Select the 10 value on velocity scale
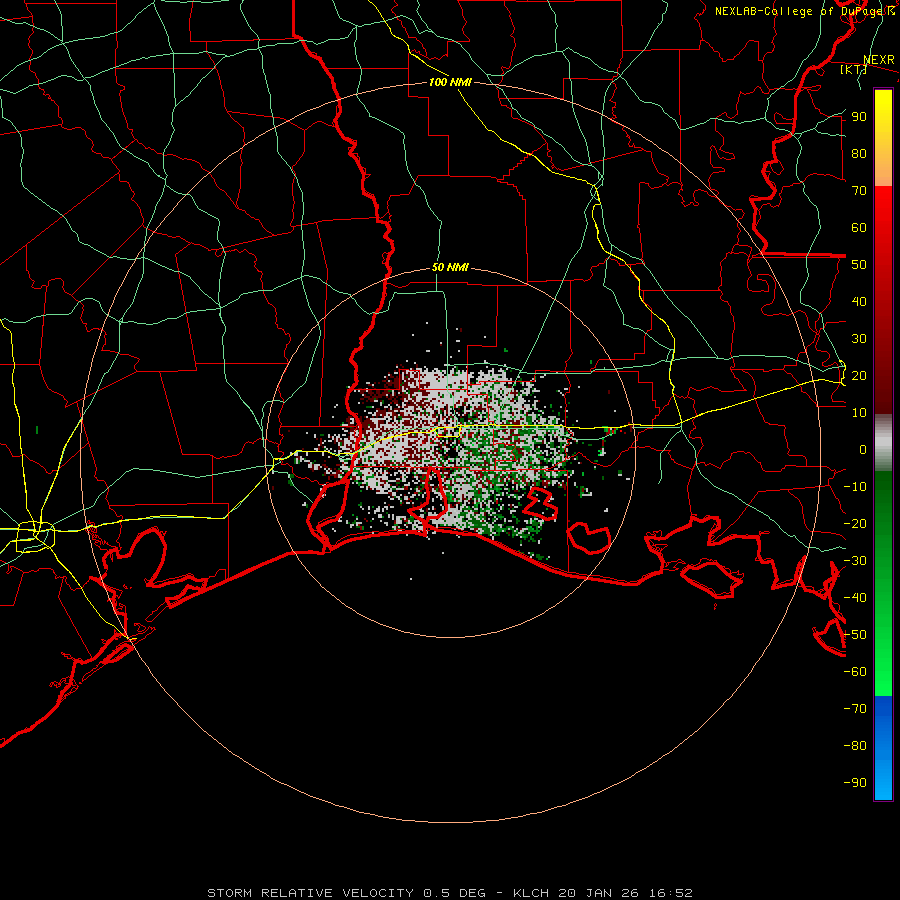Screen dimensions: 900x900 (859, 413)
